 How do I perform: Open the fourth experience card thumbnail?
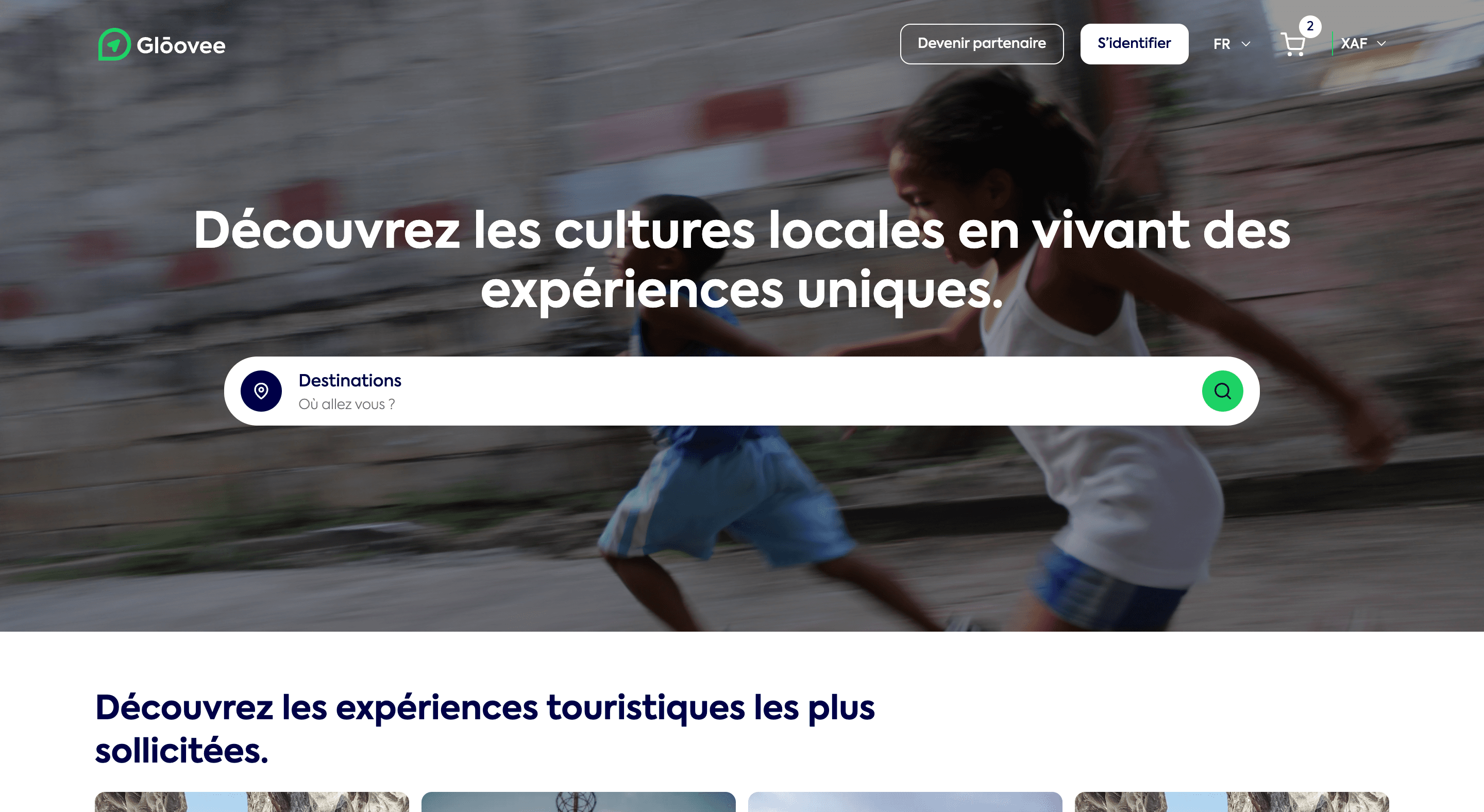coord(1232,802)
